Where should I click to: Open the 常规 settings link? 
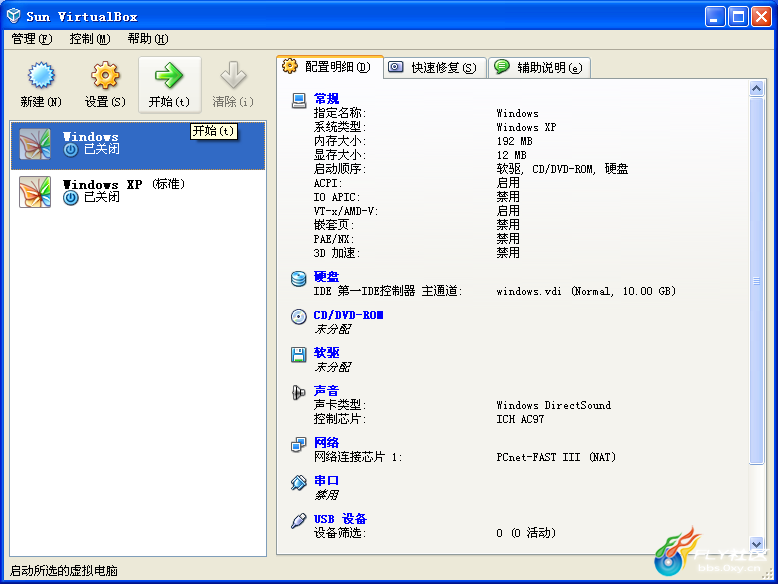point(326,99)
